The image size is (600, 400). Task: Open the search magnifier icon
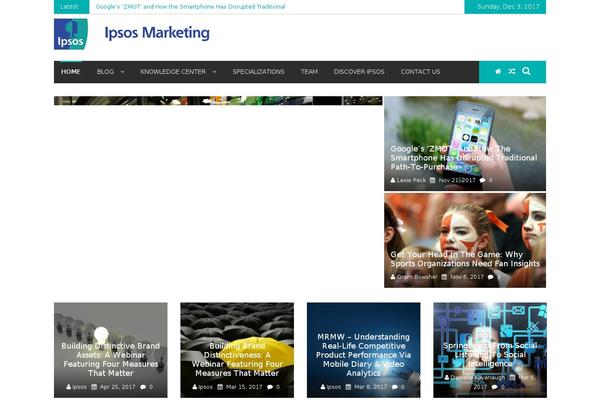click(x=526, y=71)
